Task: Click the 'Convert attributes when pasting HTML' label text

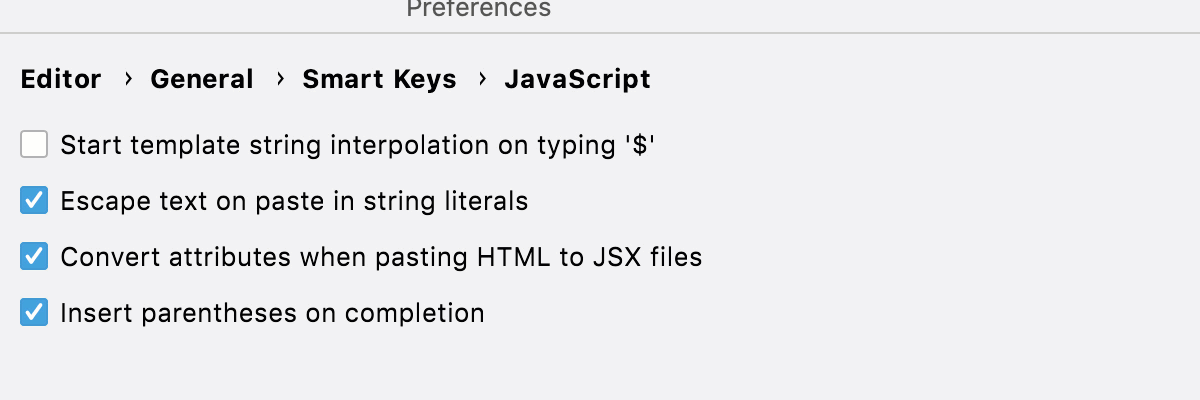Action: point(381,257)
